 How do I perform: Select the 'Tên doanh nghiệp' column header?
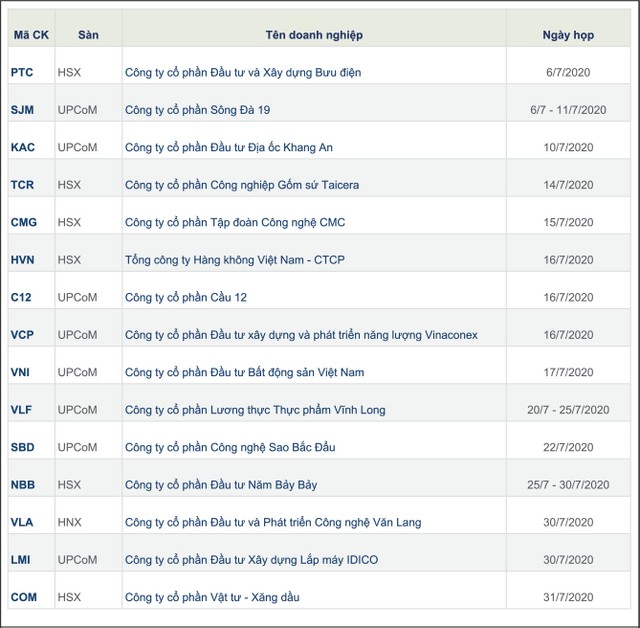click(314, 35)
